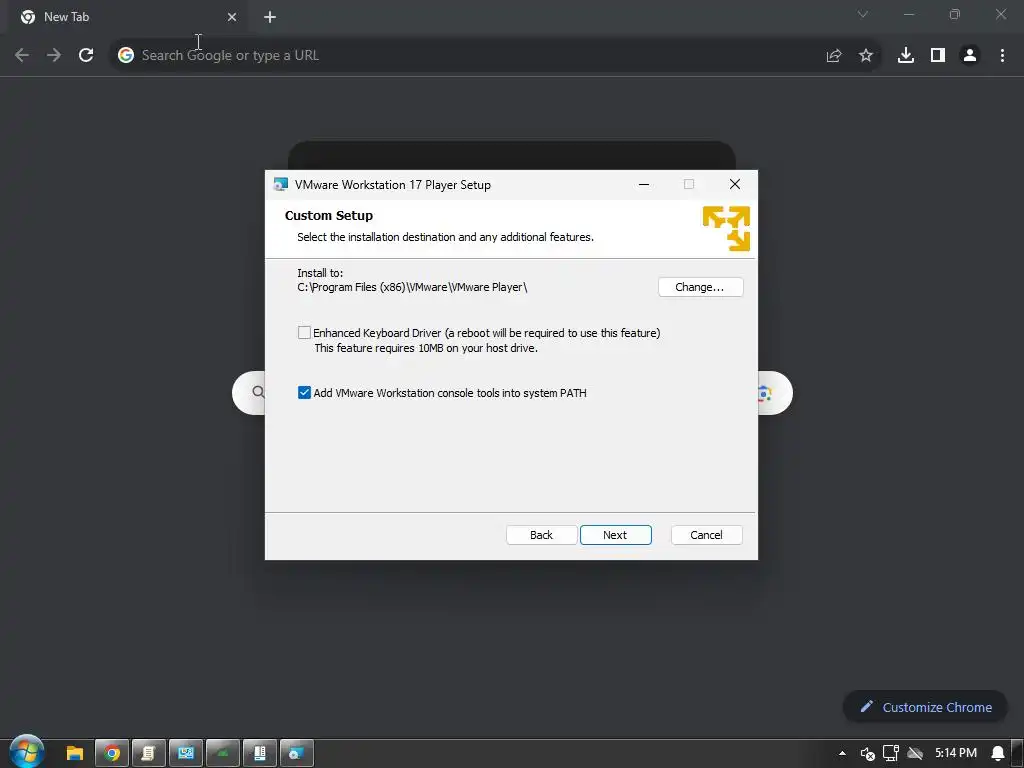Click the network tray icon
Viewport: 1024px width, 768px height.
[x=891, y=753]
